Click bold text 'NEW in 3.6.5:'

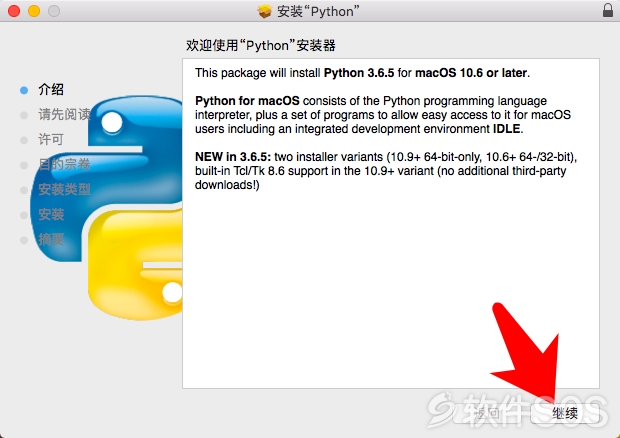point(233,157)
